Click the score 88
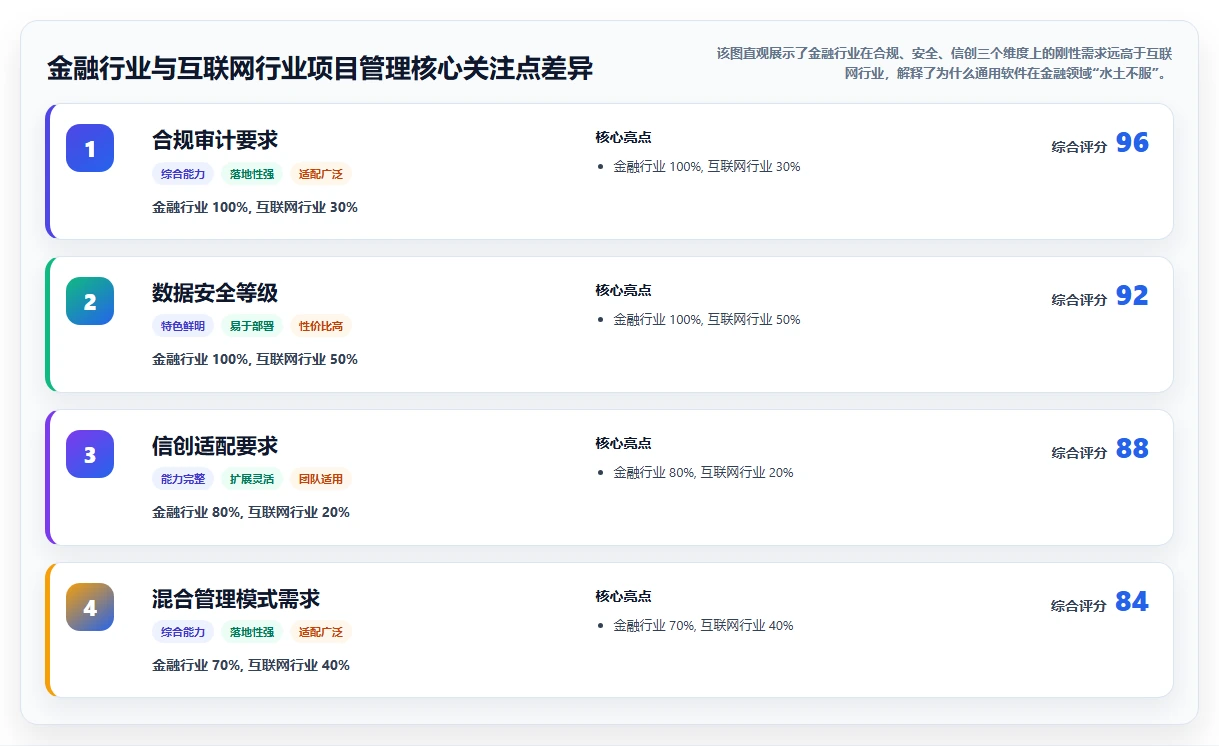The height and width of the screenshot is (746, 1219). coord(1132,449)
